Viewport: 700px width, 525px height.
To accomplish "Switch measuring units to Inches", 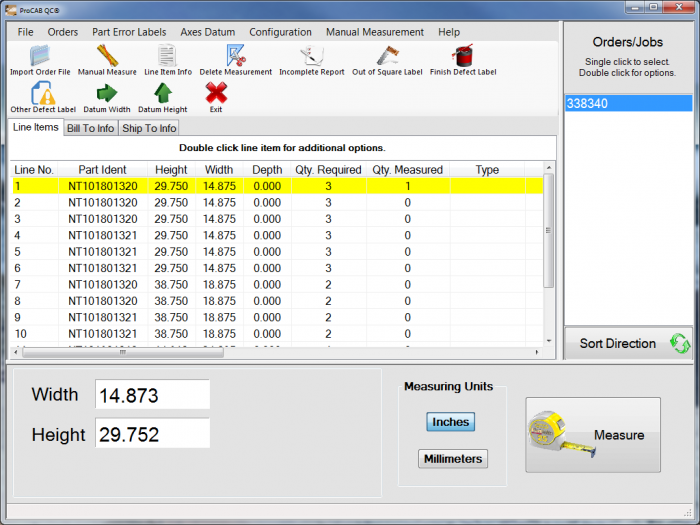I will [450, 422].
